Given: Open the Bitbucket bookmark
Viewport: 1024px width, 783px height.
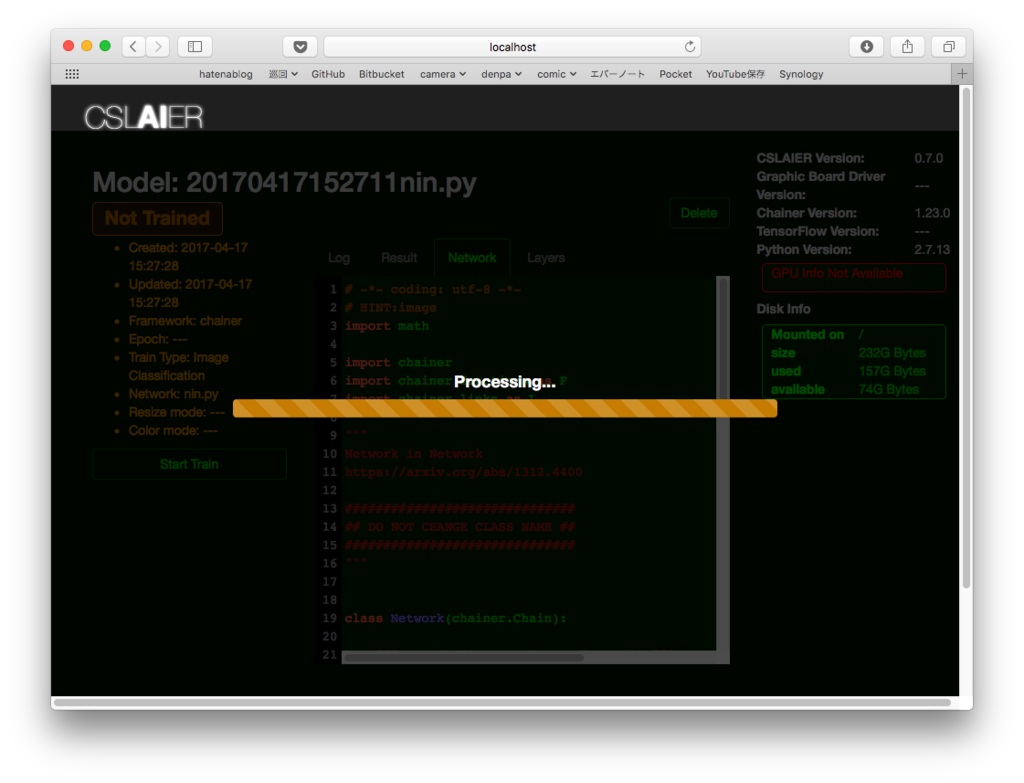Looking at the screenshot, I should click(381, 74).
